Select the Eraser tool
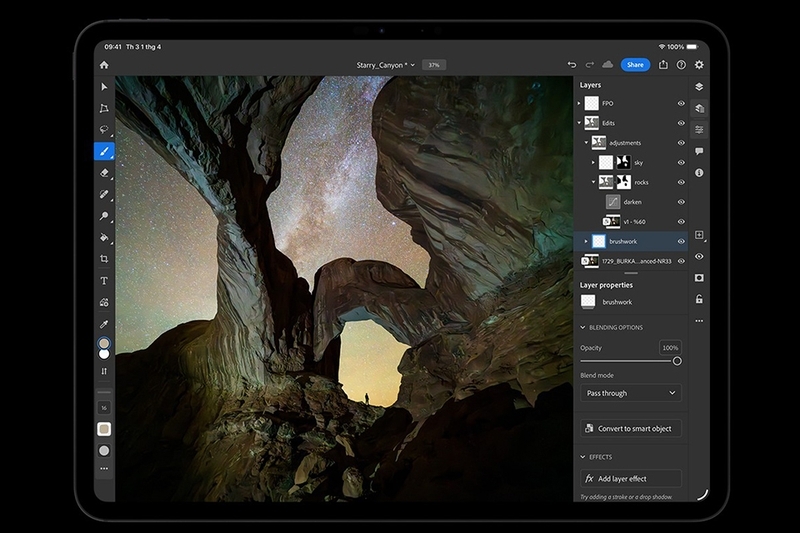Viewport: 800px width, 533px height. point(104,173)
